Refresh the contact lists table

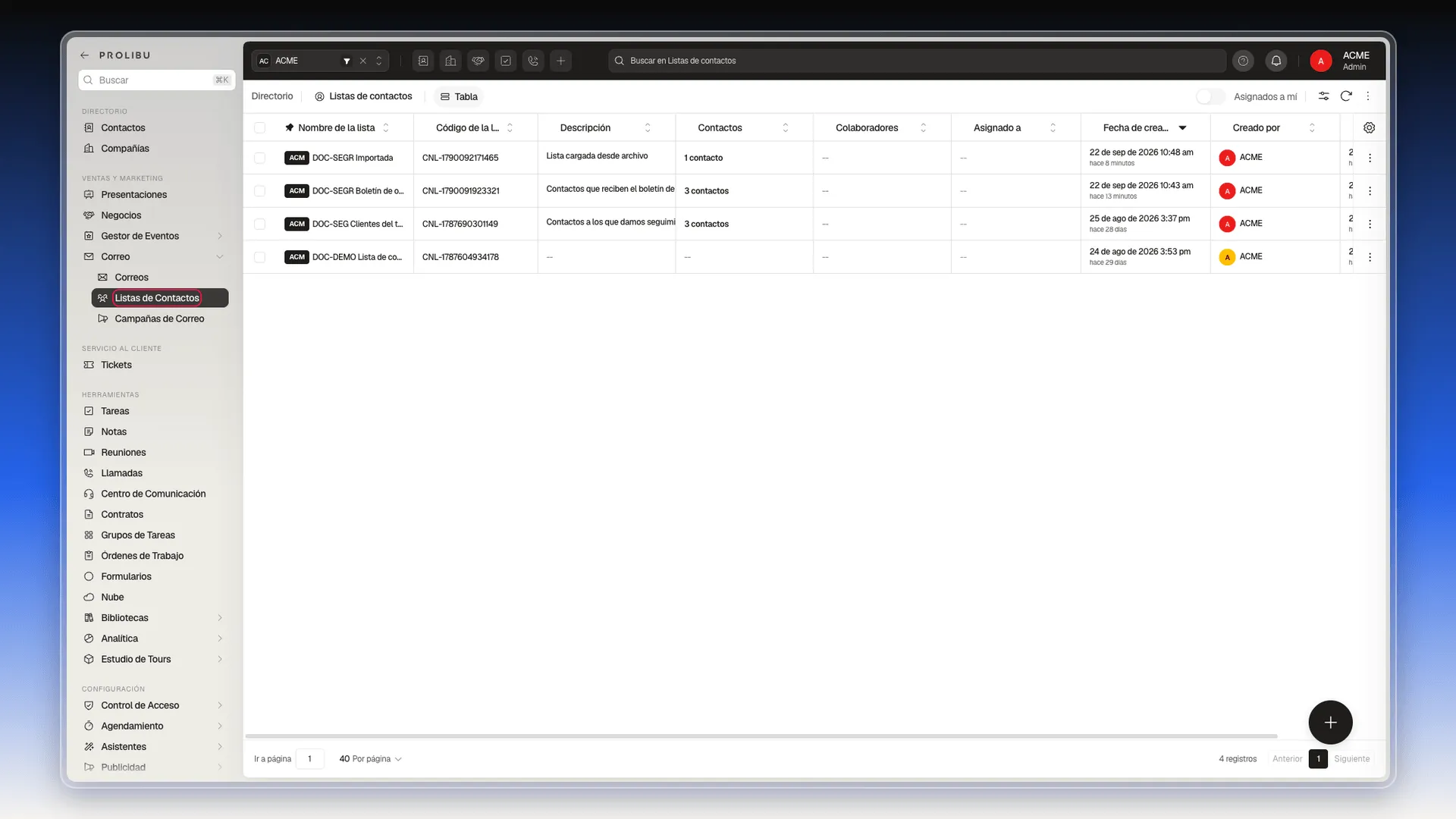pos(1346,96)
